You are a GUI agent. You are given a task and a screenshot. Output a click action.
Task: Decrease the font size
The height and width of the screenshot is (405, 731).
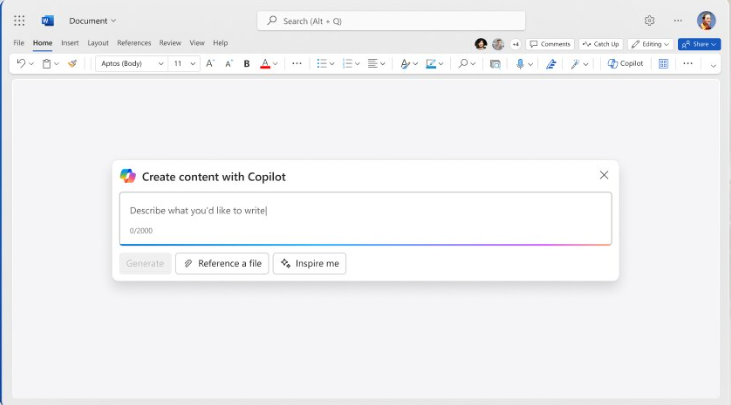click(228, 63)
